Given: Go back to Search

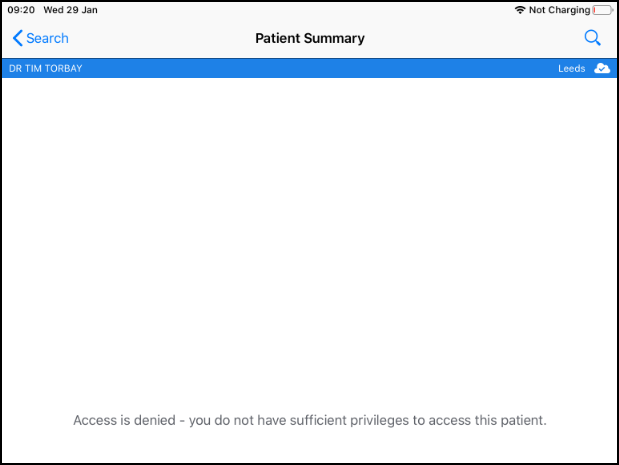Looking at the screenshot, I should (40, 38).
